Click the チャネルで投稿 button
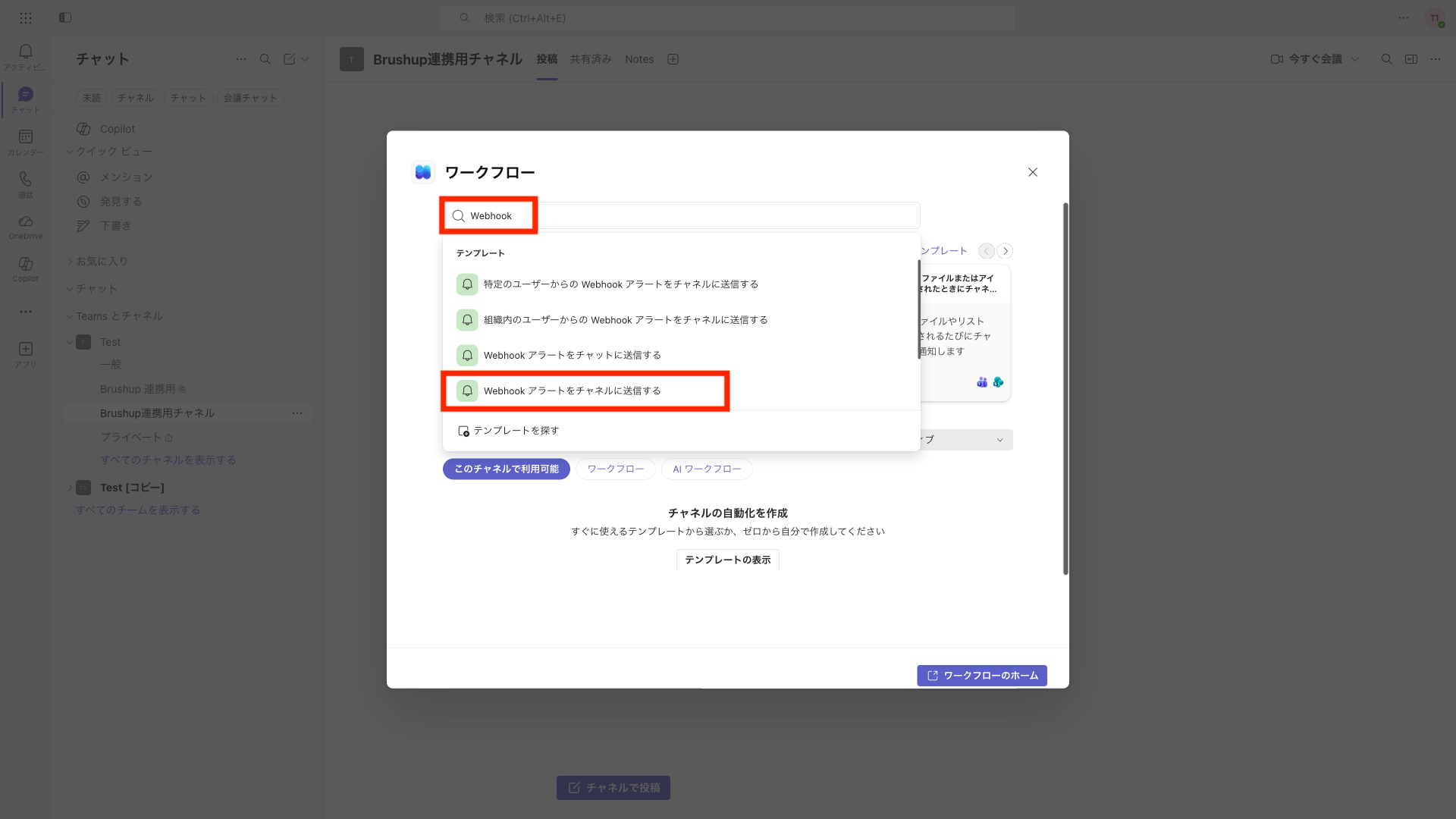Image resolution: width=1456 pixels, height=819 pixels. click(x=613, y=788)
